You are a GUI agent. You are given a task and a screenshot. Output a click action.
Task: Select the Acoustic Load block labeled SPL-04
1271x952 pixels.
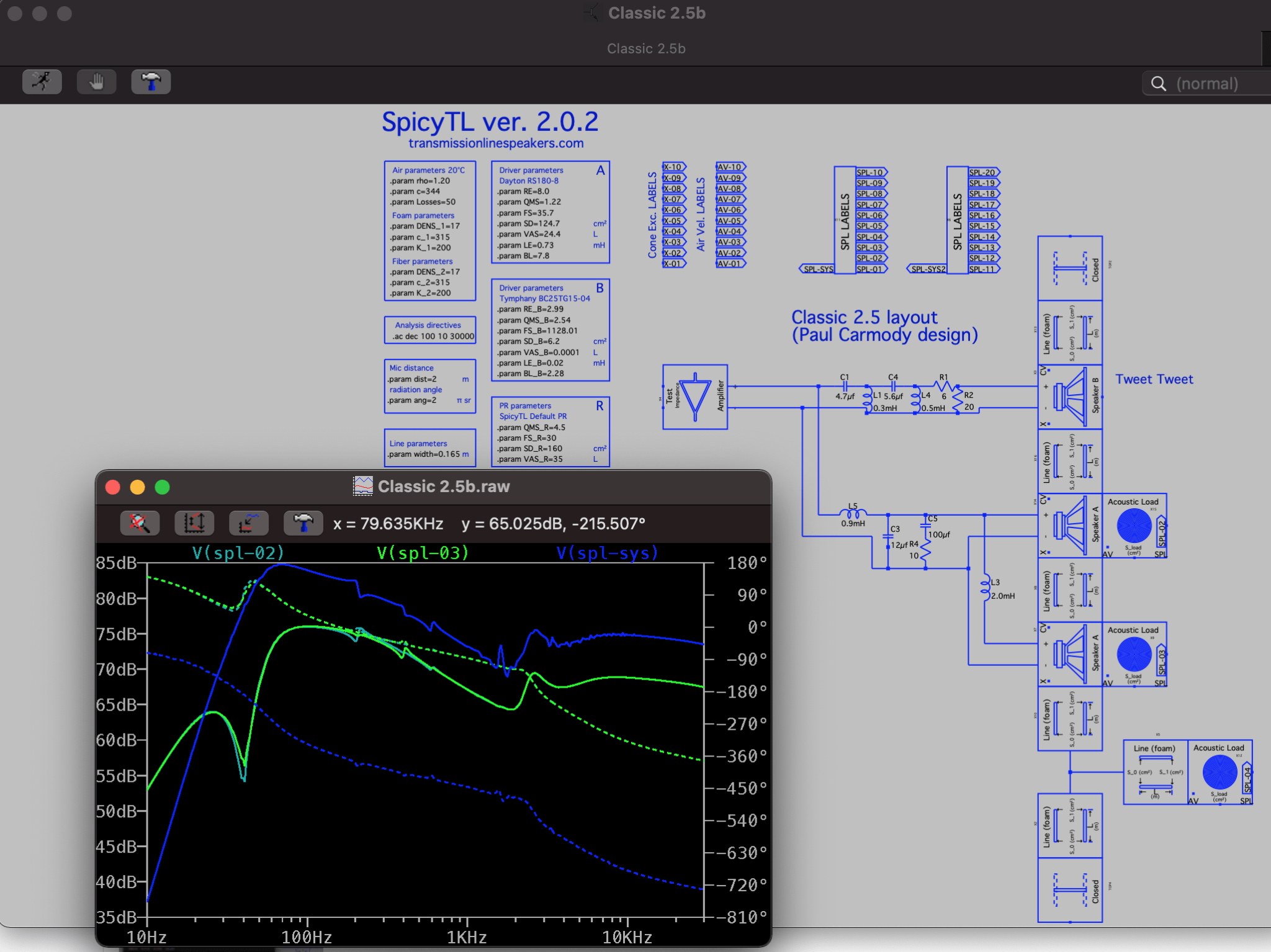pyautogui.click(x=1220, y=772)
